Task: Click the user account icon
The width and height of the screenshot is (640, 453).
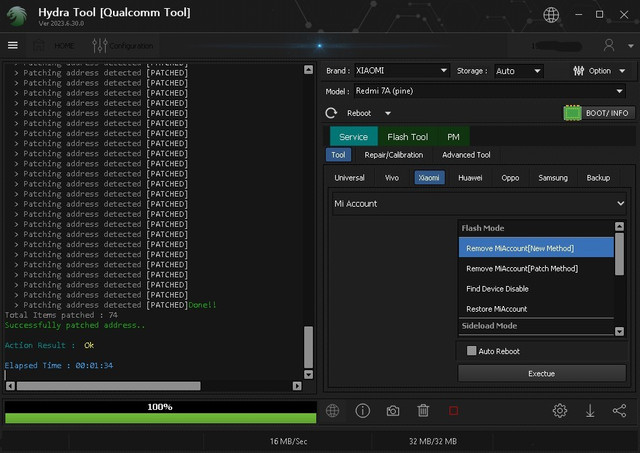Action: tap(609, 45)
